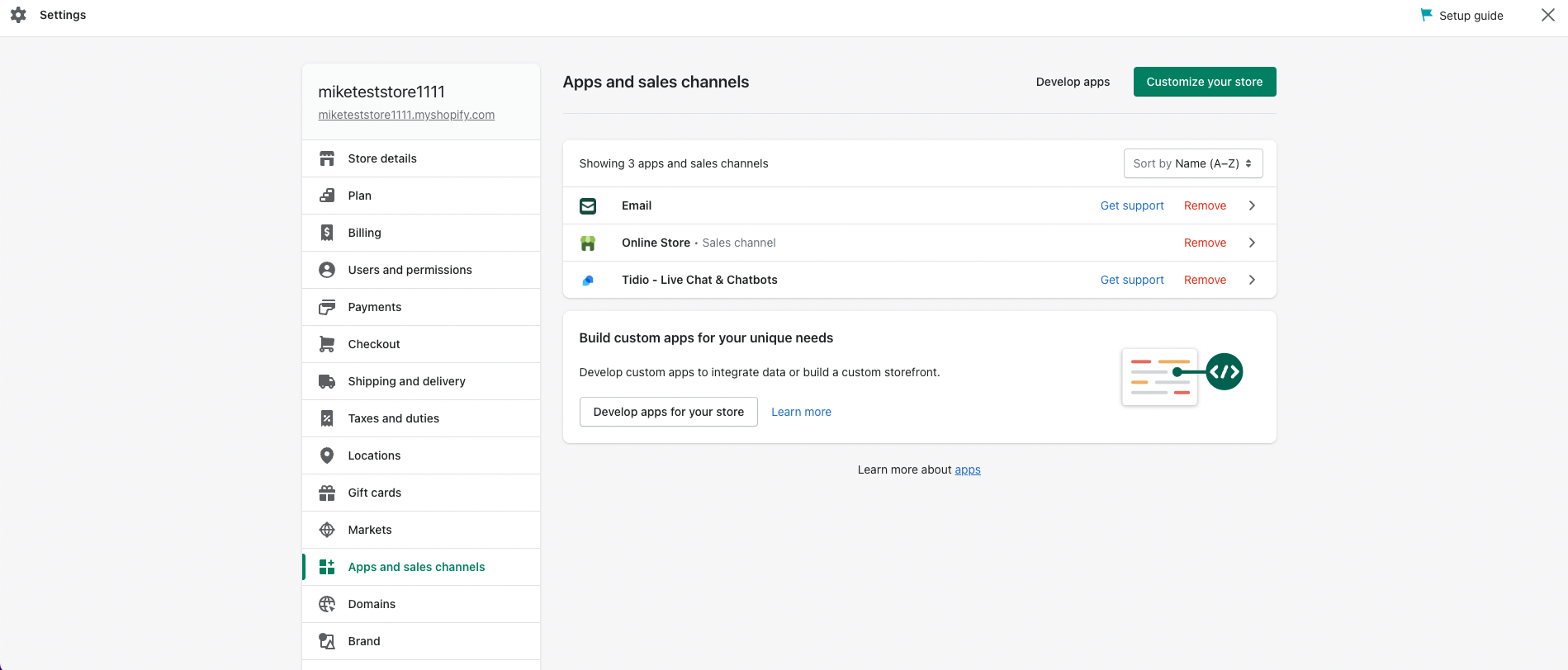This screenshot has height=670, width=1568.
Task: Click the Store details storefront icon
Action: (327, 158)
